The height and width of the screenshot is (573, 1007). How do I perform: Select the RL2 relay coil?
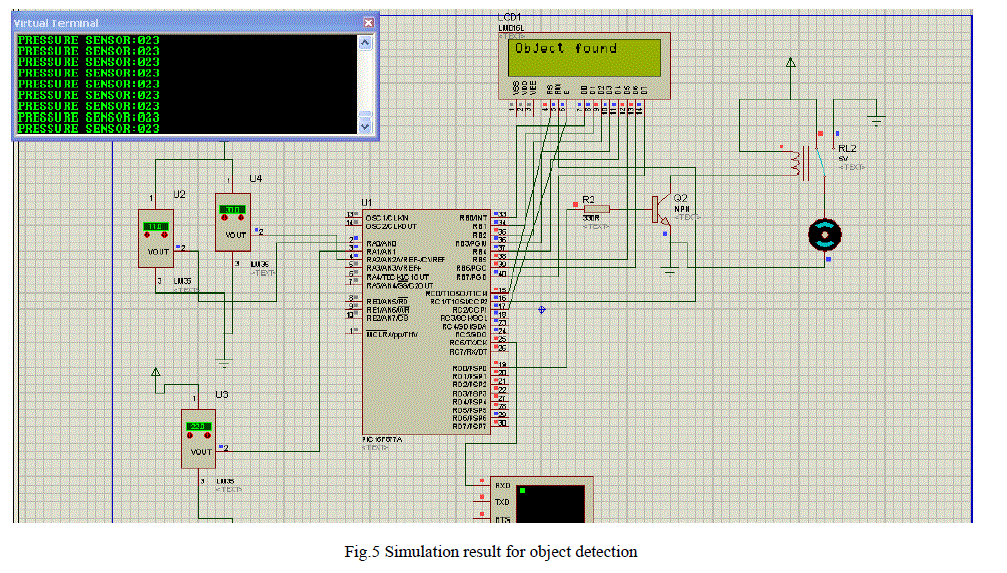pyautogui.click(x=802, y=165)
